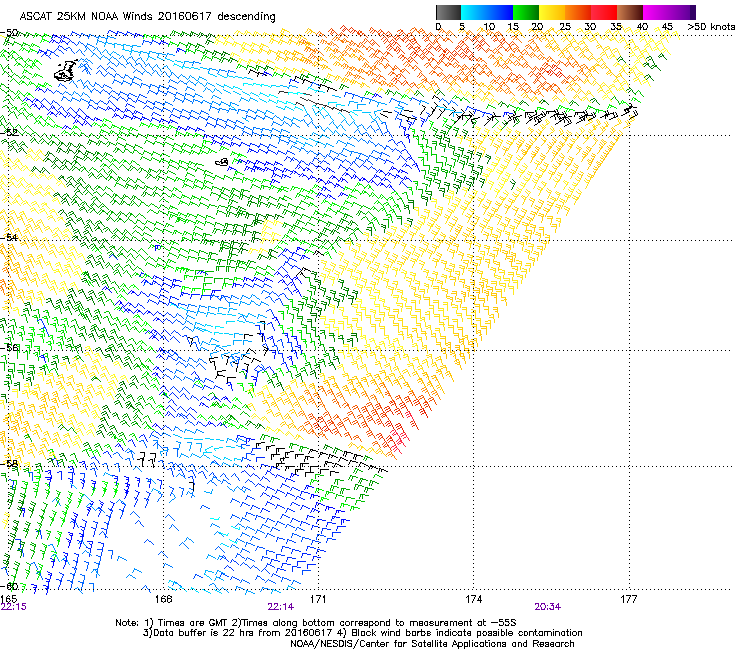Click the '0' legend scale label

pos(438,27)
